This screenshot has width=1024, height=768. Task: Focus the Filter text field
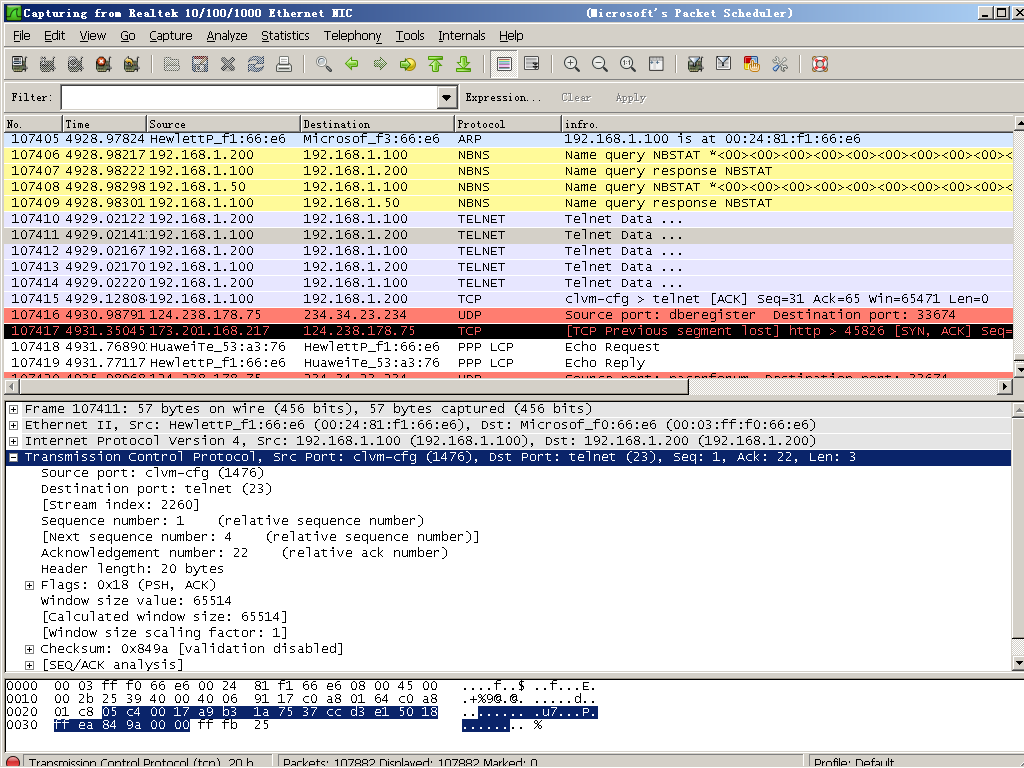coord(251,97)
